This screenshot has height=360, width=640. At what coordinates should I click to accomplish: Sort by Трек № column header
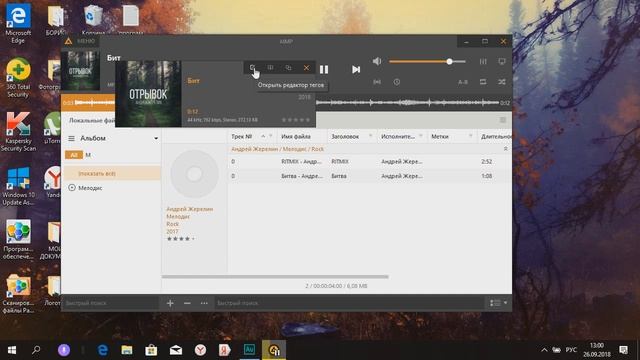click(x=242, y=136)
